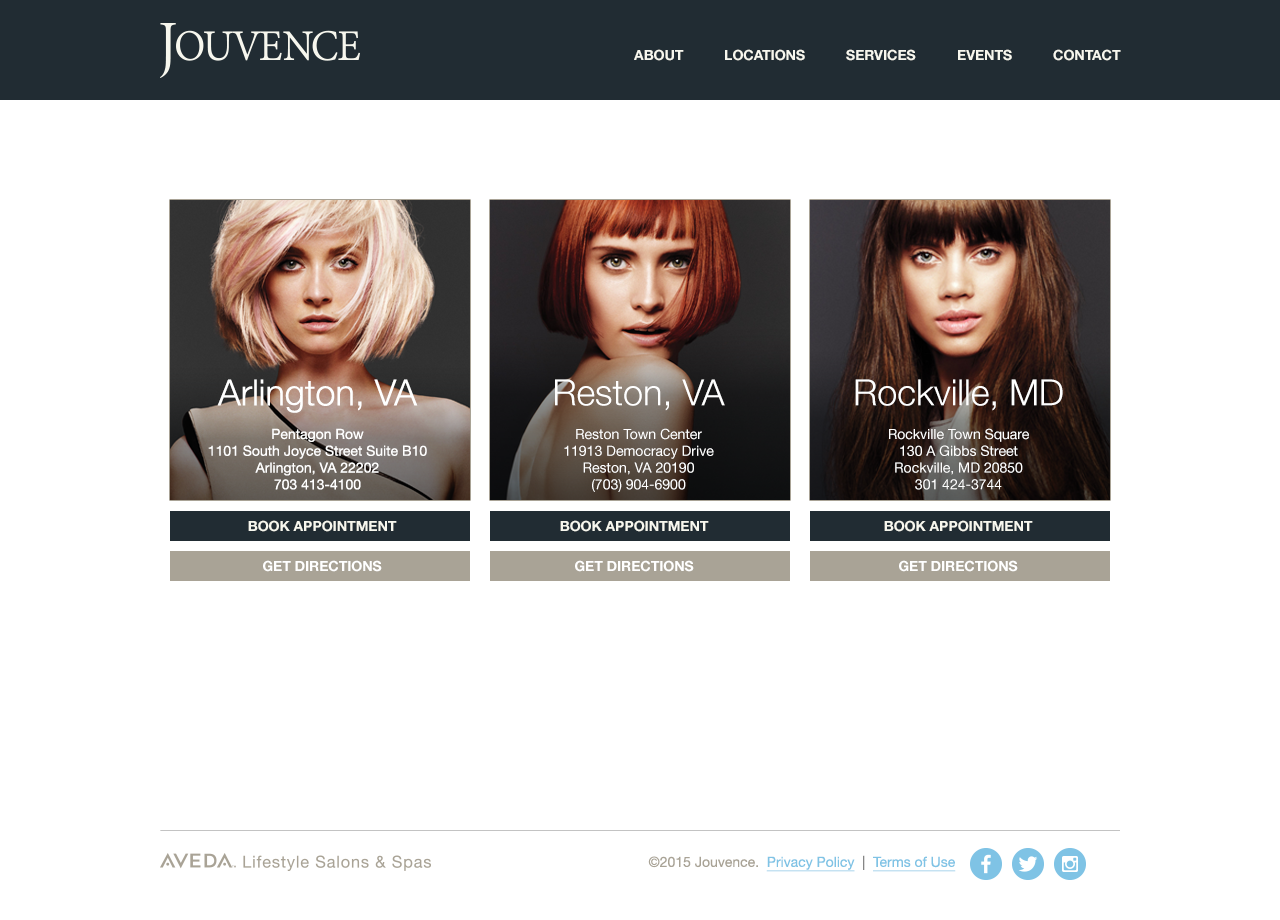Click the Pentagon Row text
The image size is (1280, 920).
(317, 434)
